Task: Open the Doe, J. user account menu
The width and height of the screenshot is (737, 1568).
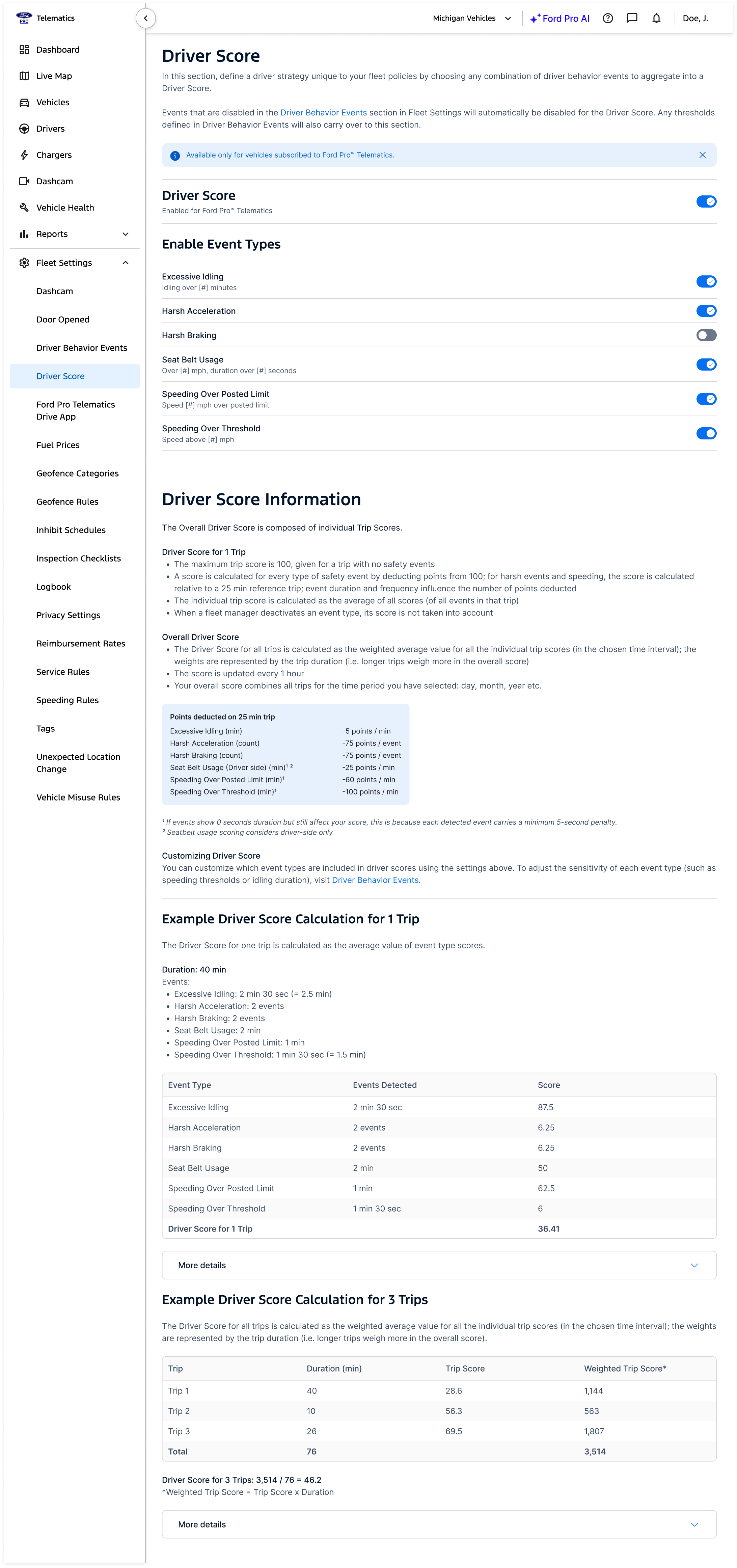Action: pos(695,18)
